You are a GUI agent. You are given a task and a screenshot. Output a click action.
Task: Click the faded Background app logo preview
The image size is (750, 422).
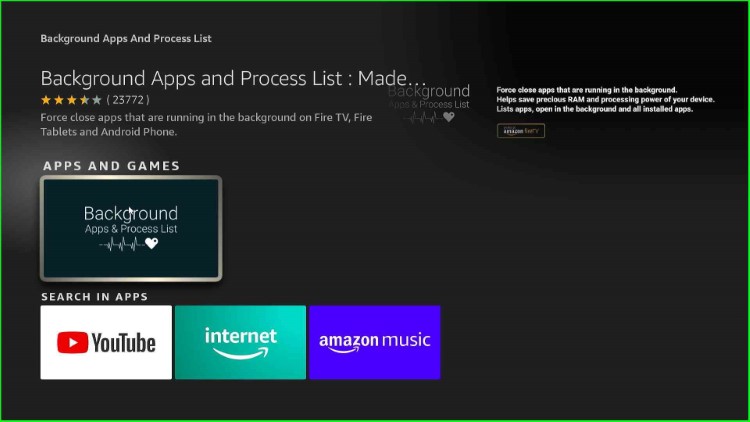pos(429,104)
